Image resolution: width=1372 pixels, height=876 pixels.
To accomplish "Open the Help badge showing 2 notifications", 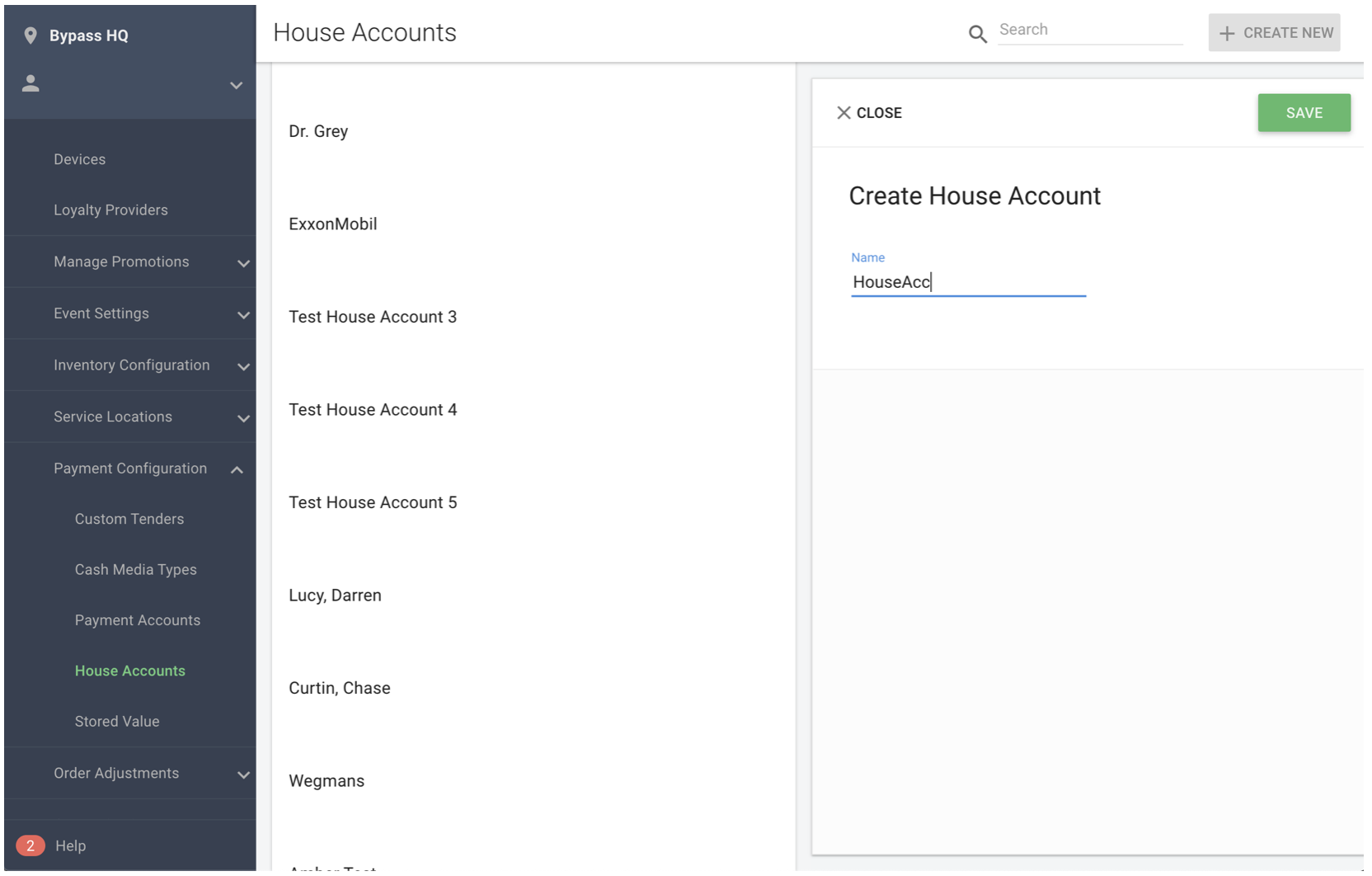I will [30, 845].
